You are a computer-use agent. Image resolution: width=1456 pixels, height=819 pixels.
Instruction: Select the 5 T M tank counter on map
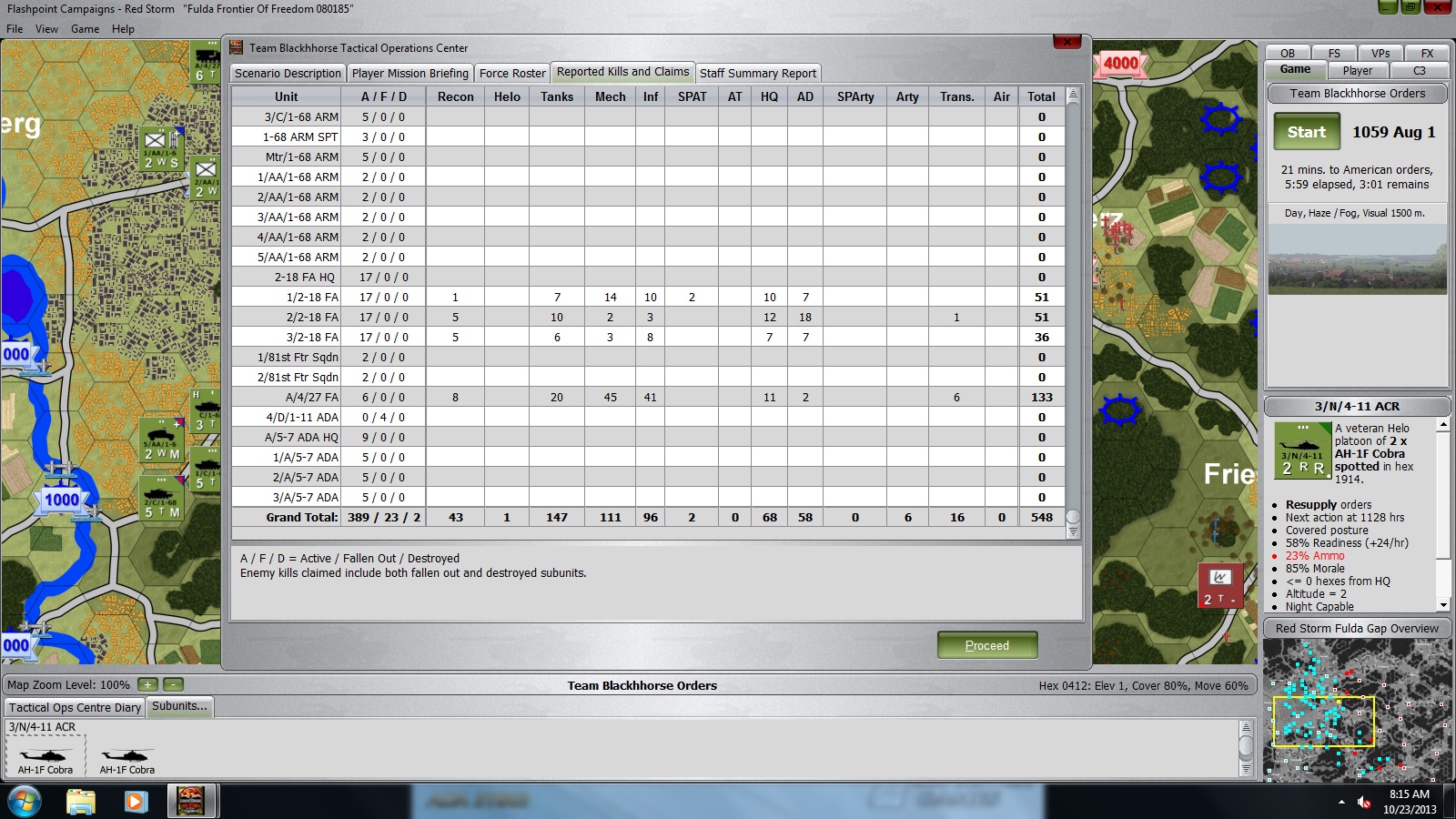(162, 499)
